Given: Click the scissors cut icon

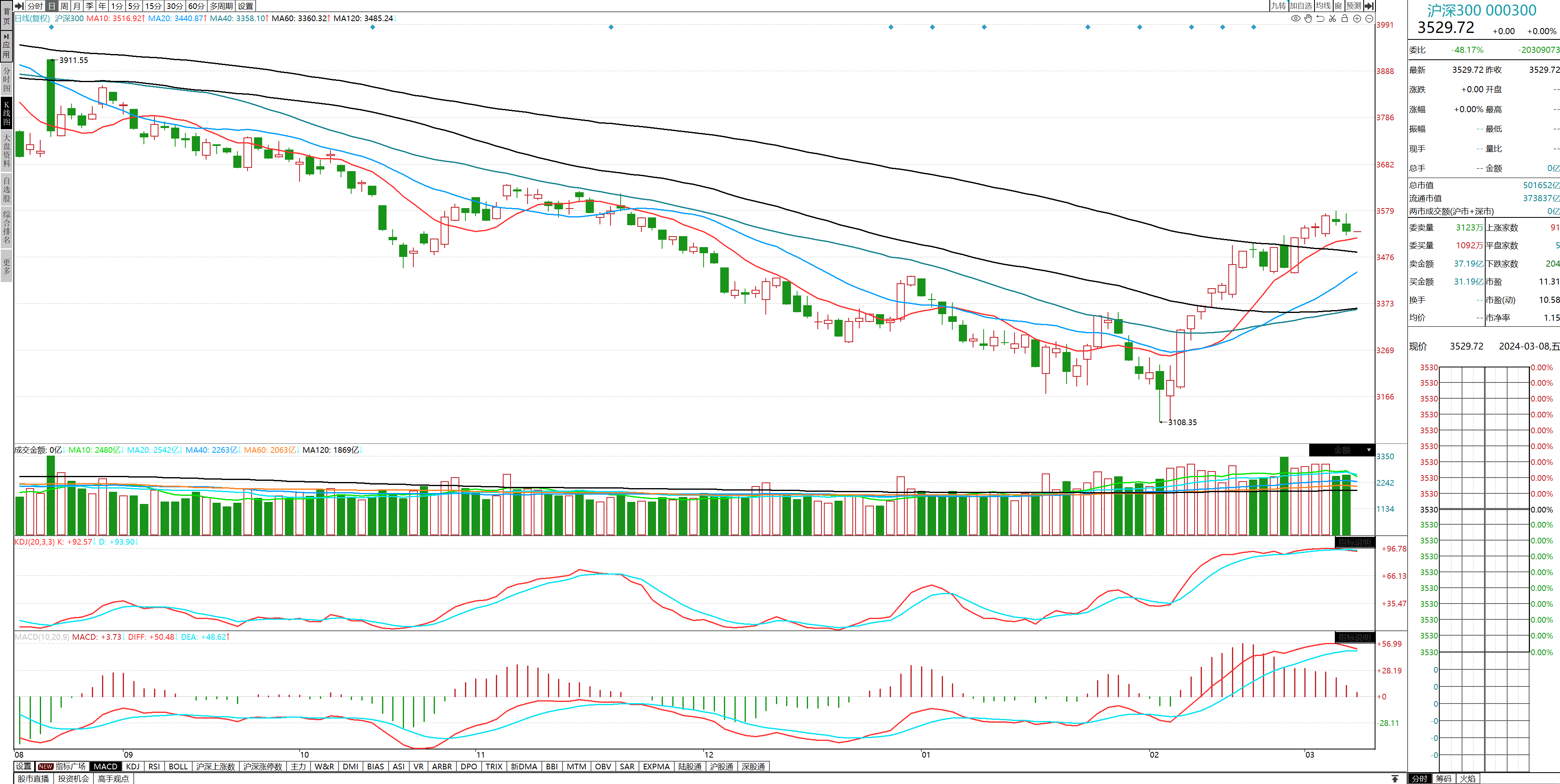Looking at the screenshot, I should [1332, 19].
